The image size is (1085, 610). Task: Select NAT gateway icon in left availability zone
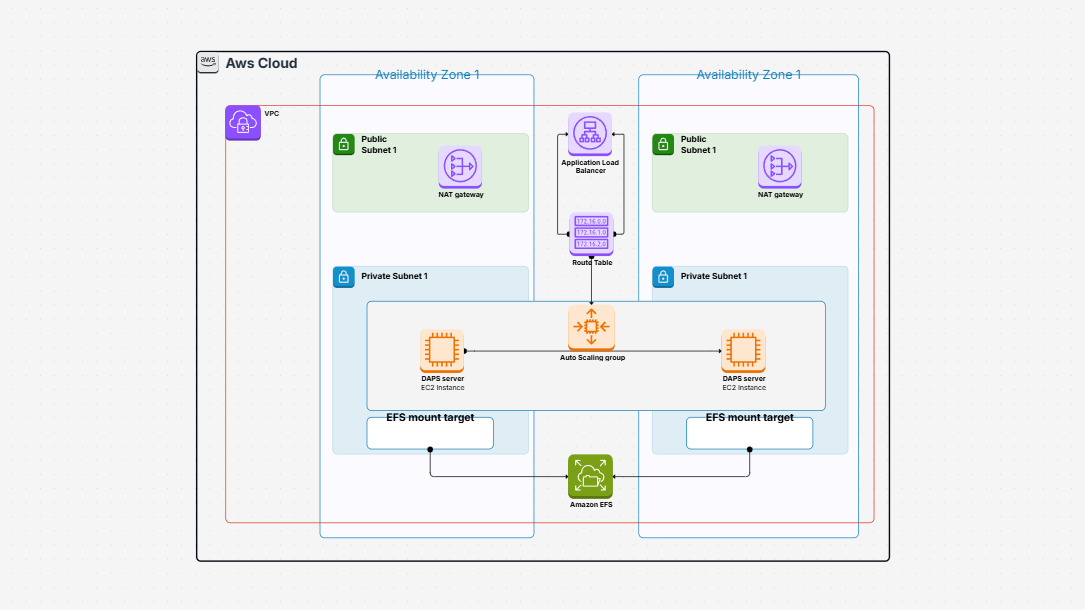[460, 167]
